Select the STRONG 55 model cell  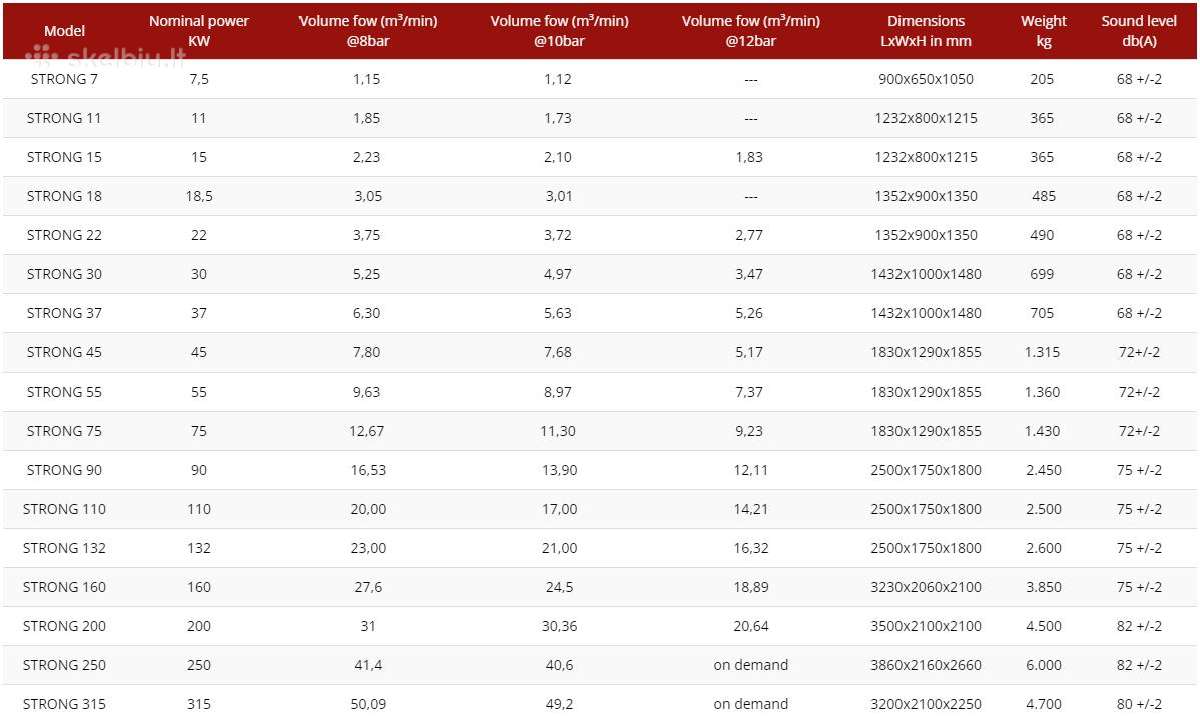tap(64, 392)
